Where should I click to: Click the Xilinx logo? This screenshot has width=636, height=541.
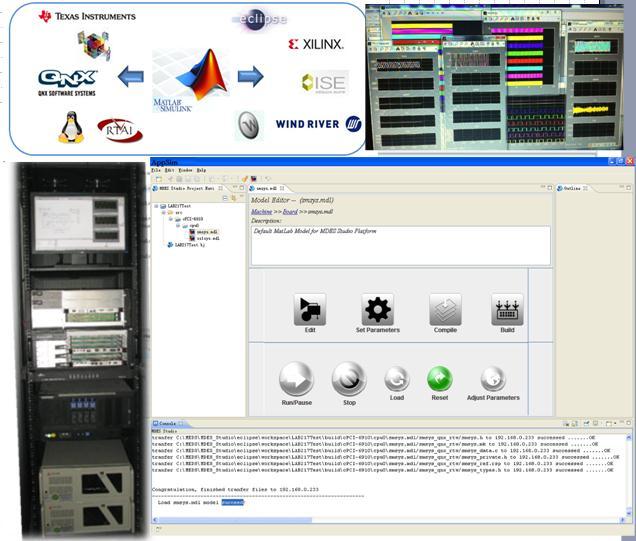316,44
